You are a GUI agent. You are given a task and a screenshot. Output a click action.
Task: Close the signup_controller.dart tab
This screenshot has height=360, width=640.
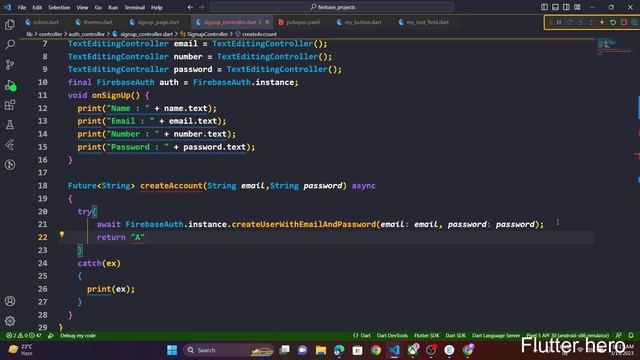click(x=267, y=22)
